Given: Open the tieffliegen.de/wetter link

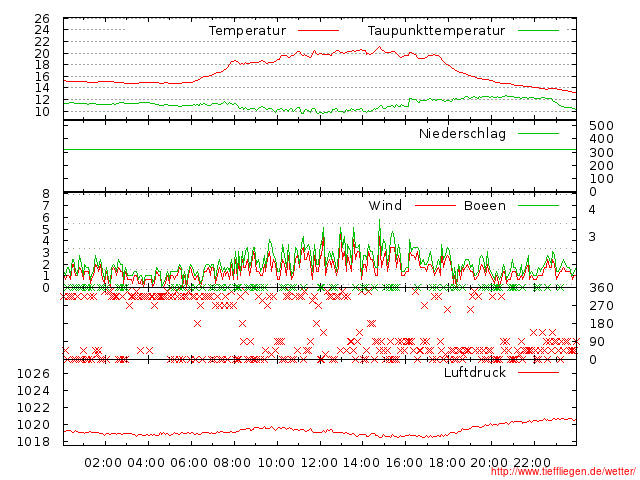Looking at the screenshot, I should 563,472.
